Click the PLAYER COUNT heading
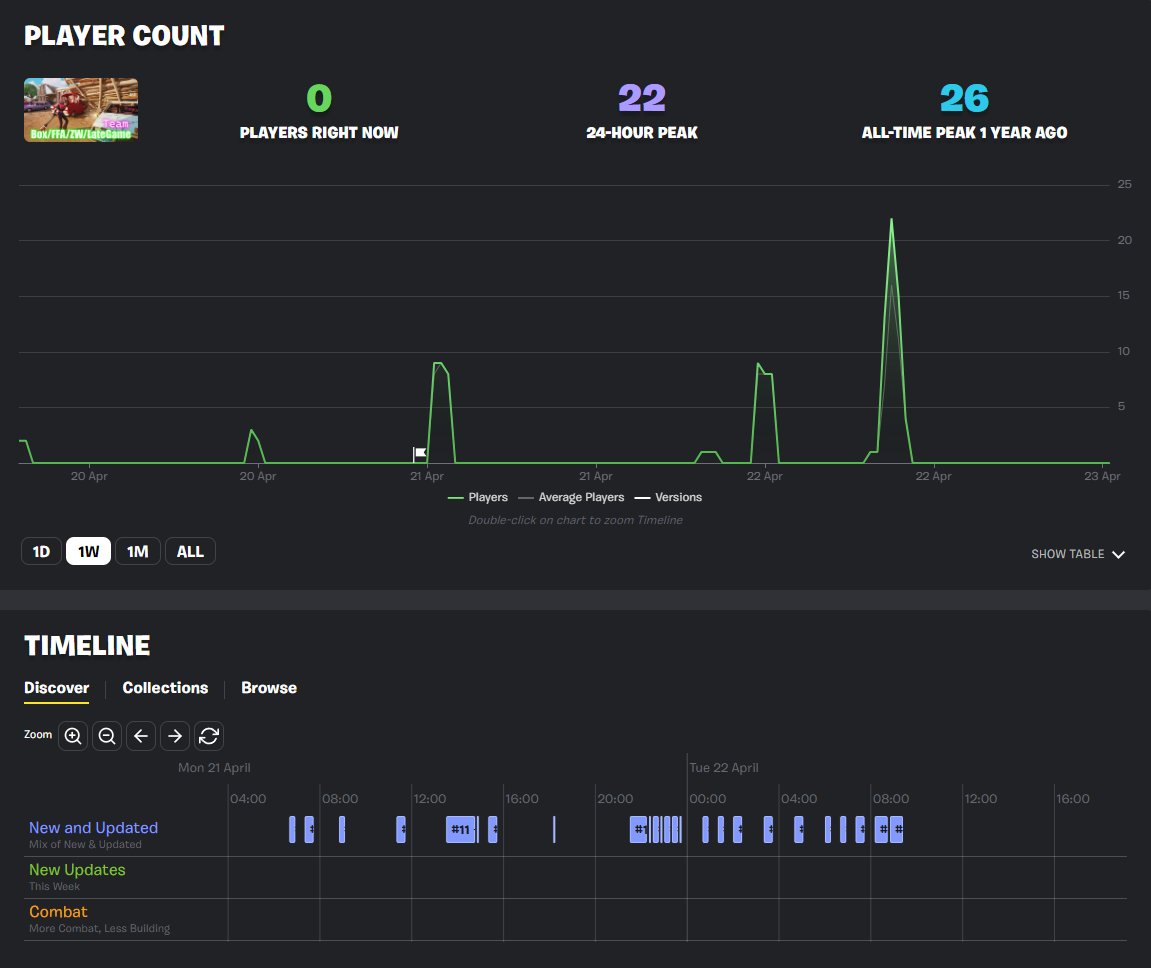Image resolution: width=1151 pixels, height=968 pixels. pyautogui.click(x=124, y=35)
